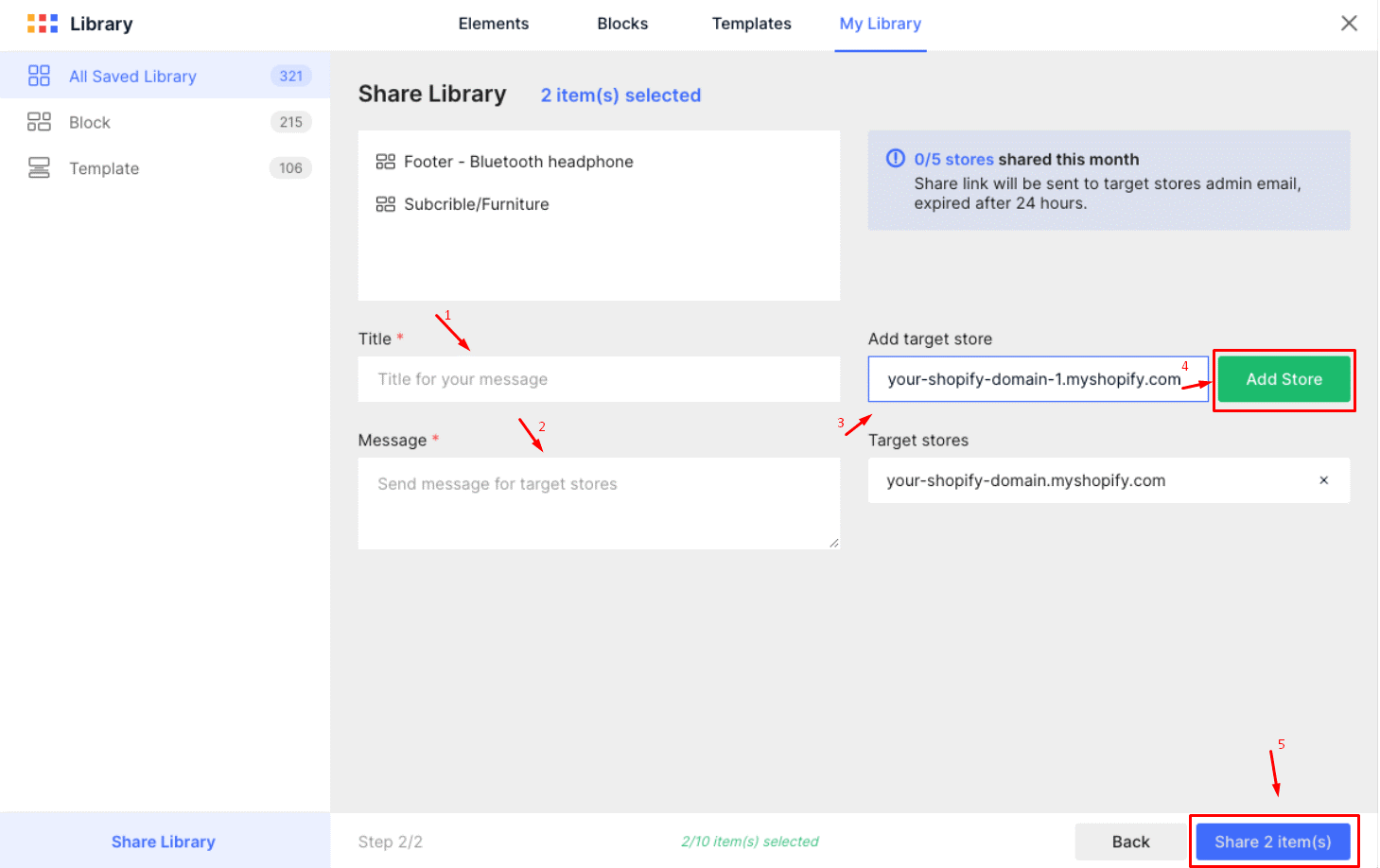Click the colorful Library logo icon
Screen dimensions: 1380x868
(x=43, y=23)
